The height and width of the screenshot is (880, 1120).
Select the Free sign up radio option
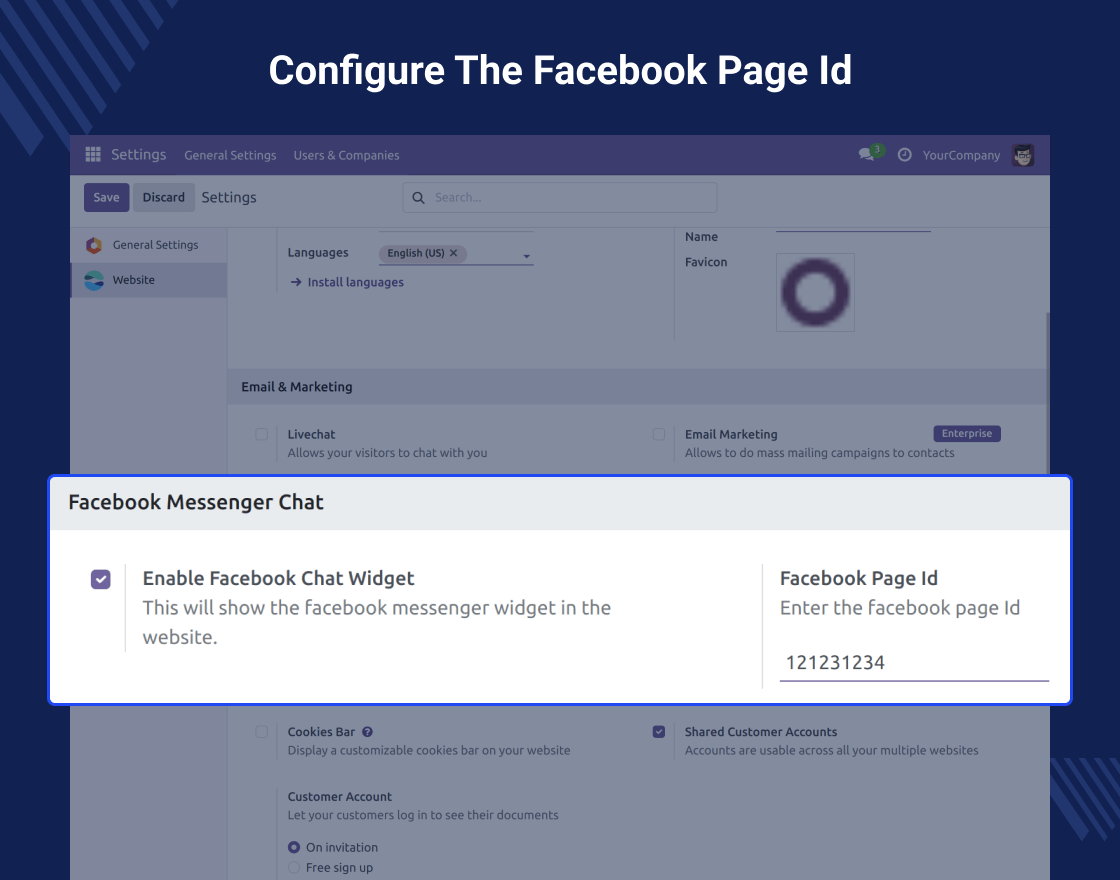click(294, 868)
